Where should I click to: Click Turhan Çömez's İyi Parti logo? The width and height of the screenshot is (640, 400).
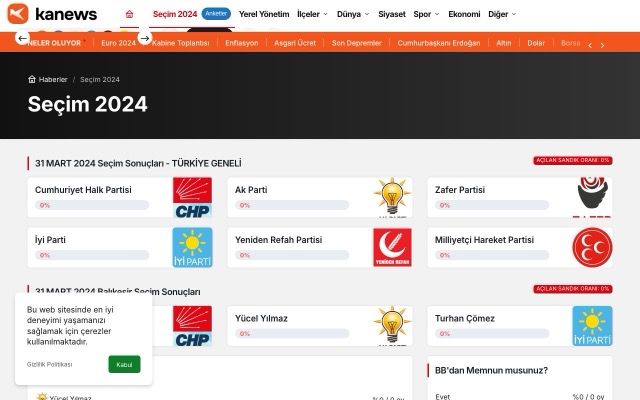[592, 326]
